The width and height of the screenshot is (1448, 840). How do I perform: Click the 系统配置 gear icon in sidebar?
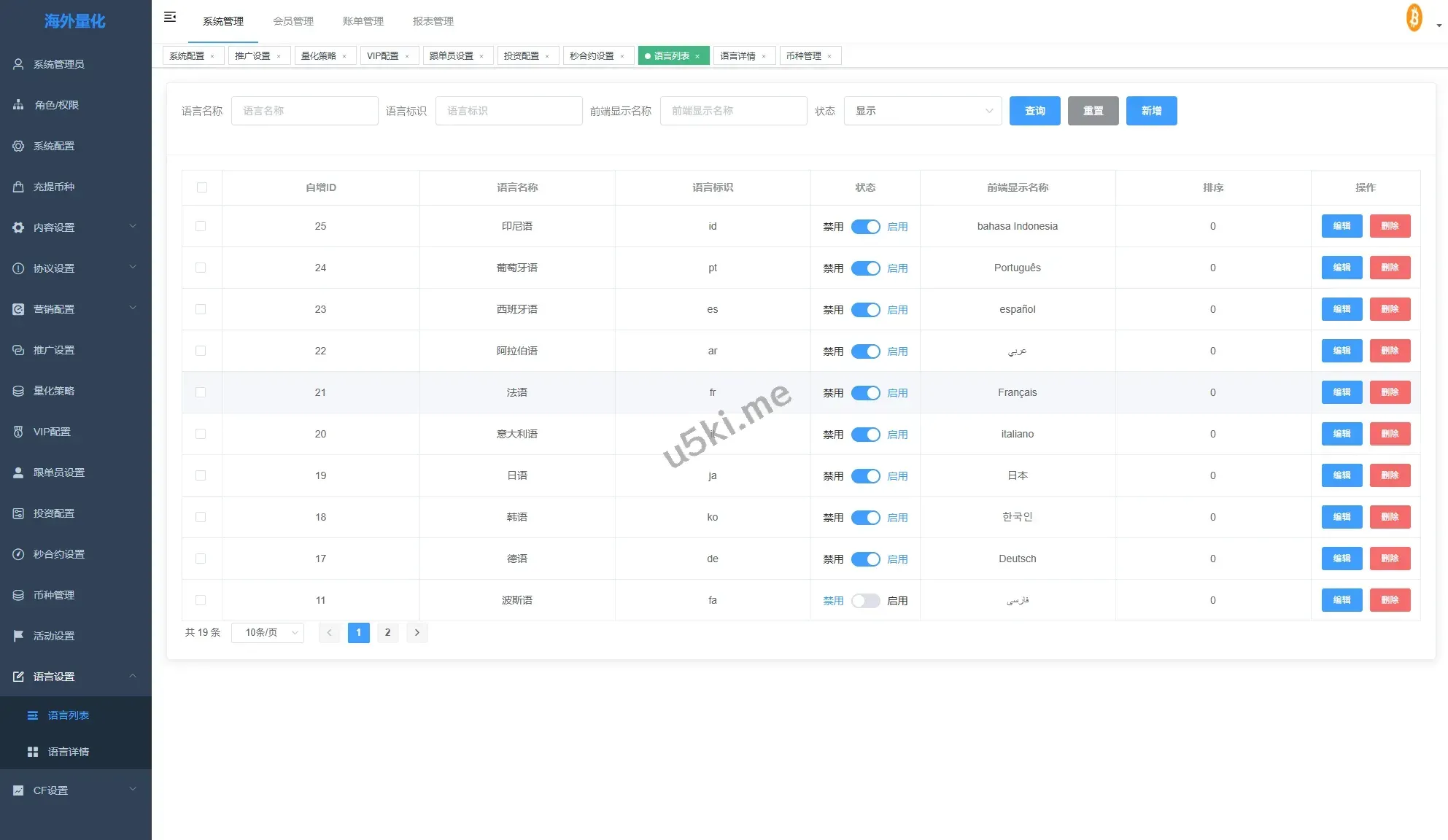coord(18,146)
